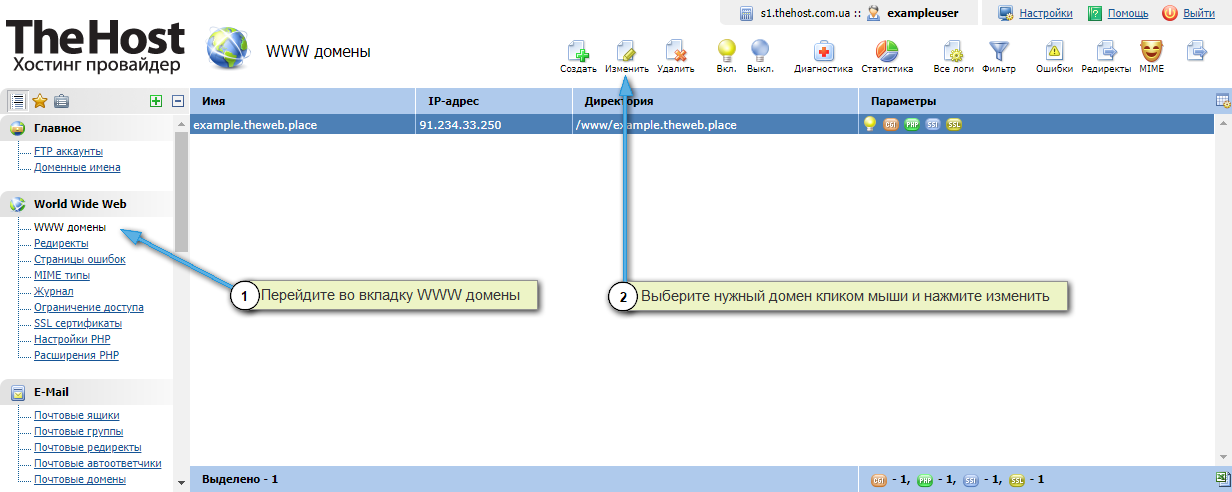Open FTP аккаунты in sidebar

click(x=68, y=152)
